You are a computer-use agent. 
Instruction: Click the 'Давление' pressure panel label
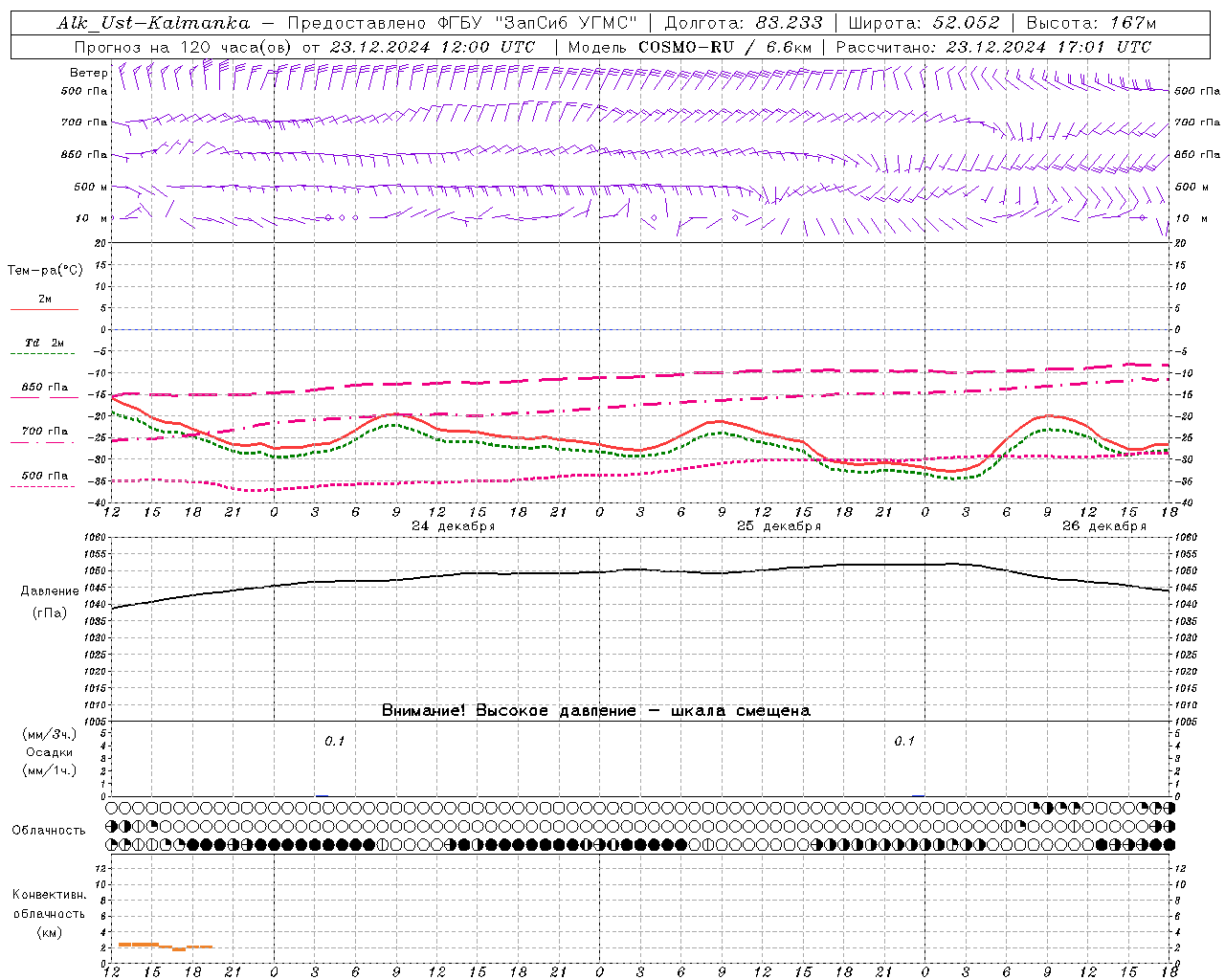[x=50, y=591]
